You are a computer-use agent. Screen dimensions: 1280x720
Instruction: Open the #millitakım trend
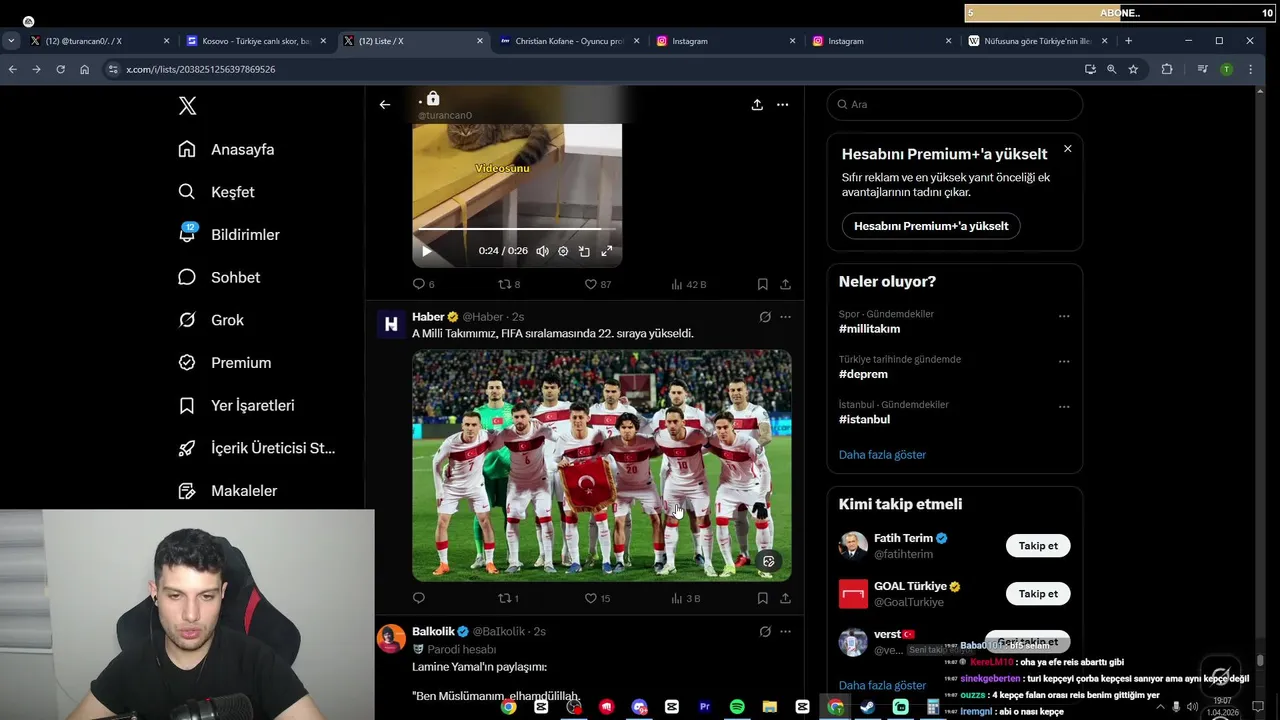click(x=870, y=328)
